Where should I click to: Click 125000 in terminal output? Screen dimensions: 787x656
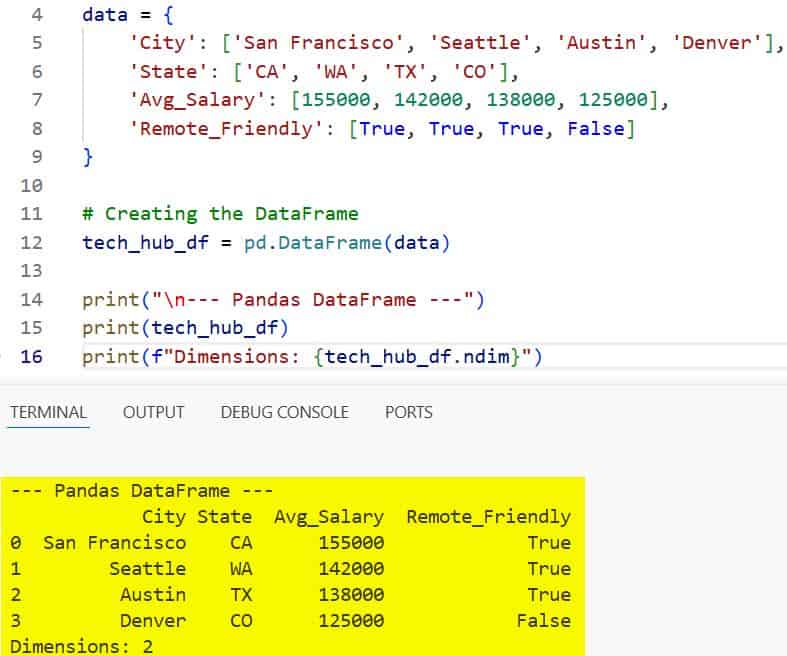click(x=351, y=621)
